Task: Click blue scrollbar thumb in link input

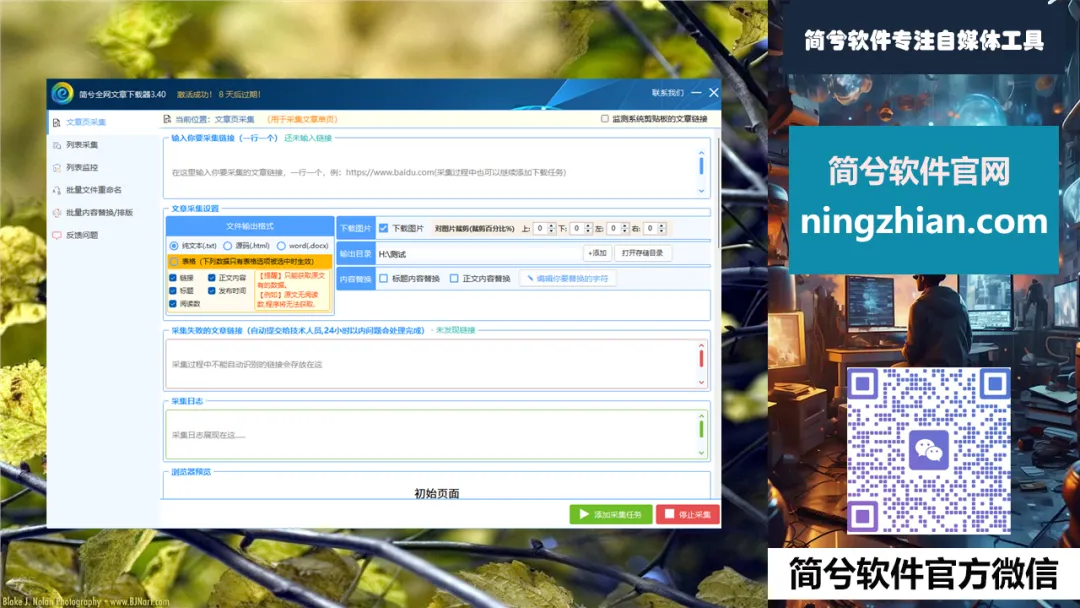Action: coord(701,166)
